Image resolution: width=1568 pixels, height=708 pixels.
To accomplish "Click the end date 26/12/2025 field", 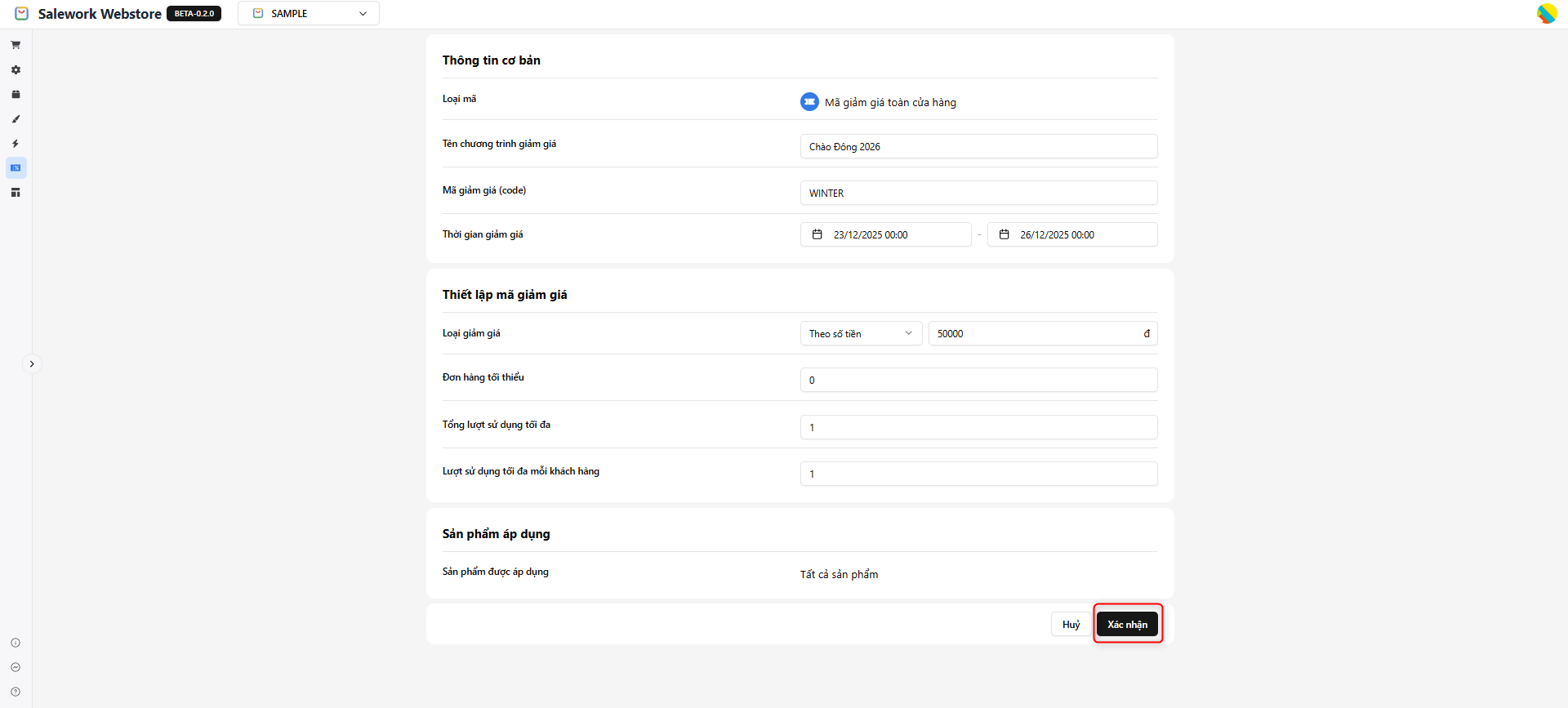I will click(1071, 235).
